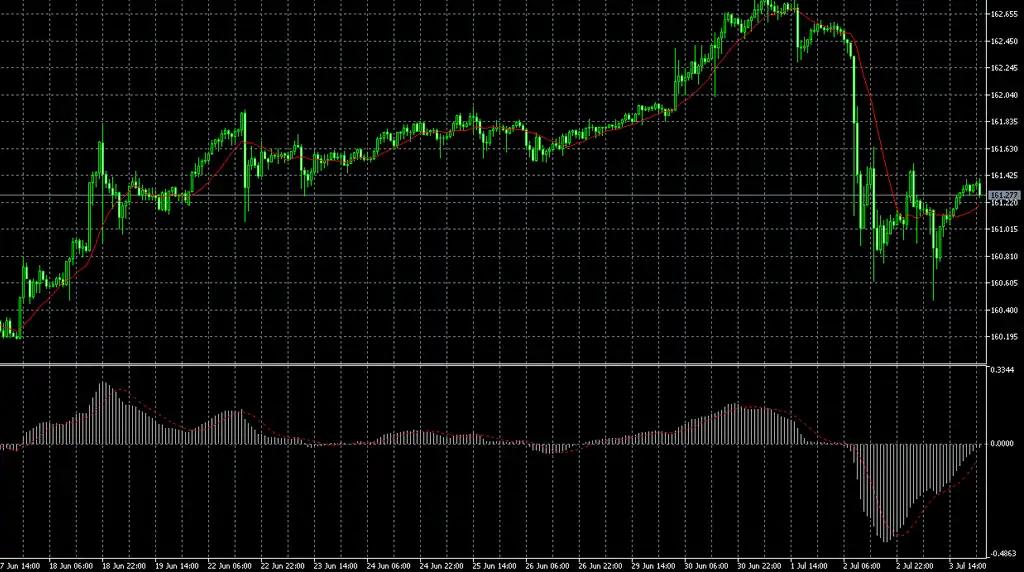Screen dimensions: 1024x572
Task: Click the current price label 161.277
Action: [1004, 195]
